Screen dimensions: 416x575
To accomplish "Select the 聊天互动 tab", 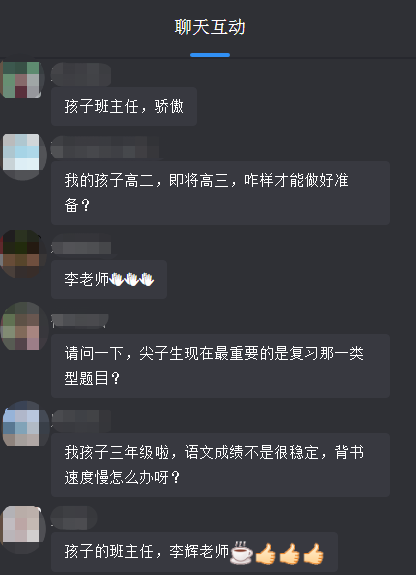I will (210, 28).
